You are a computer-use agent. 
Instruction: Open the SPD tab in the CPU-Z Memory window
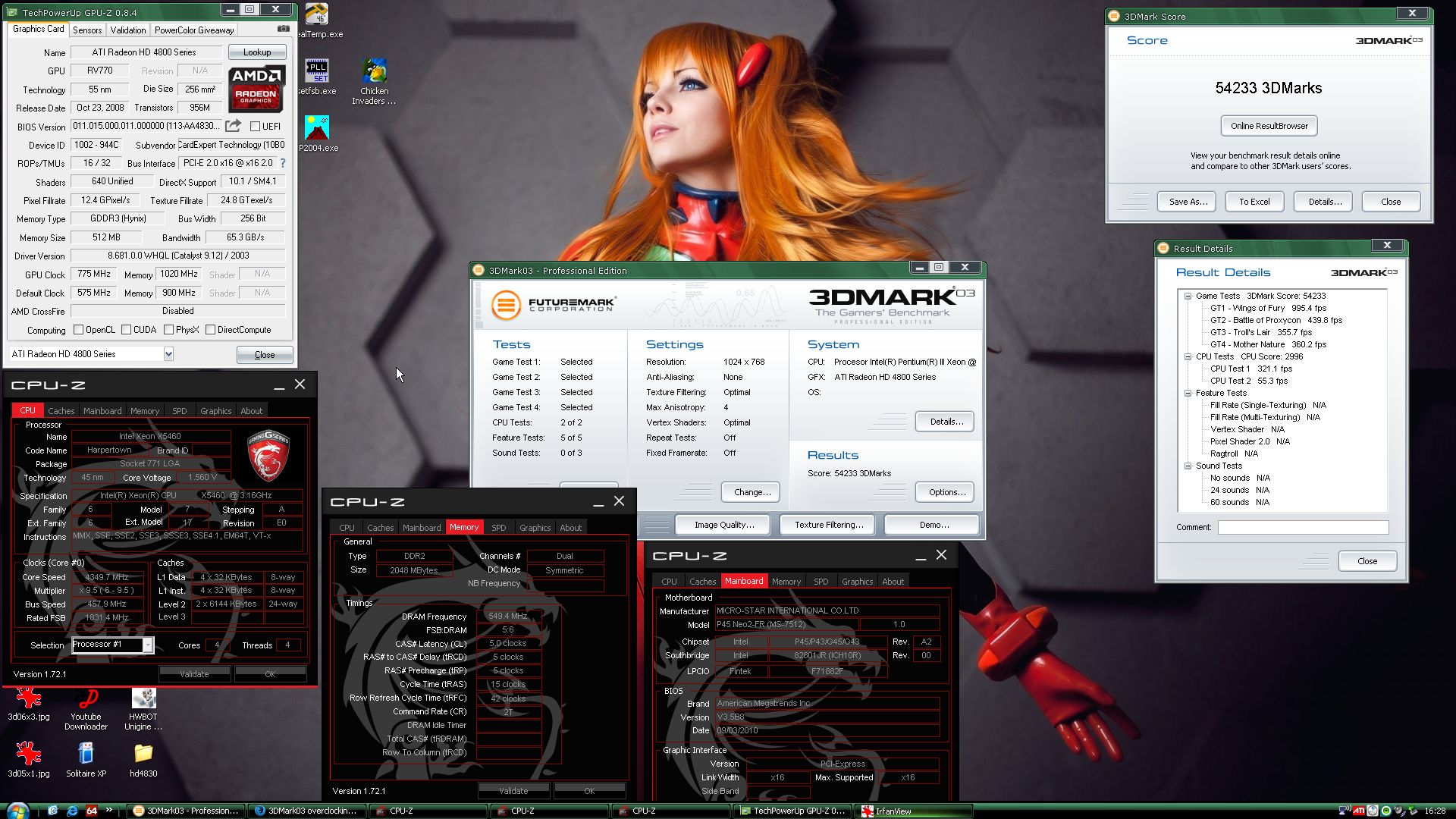pos(498,528)
